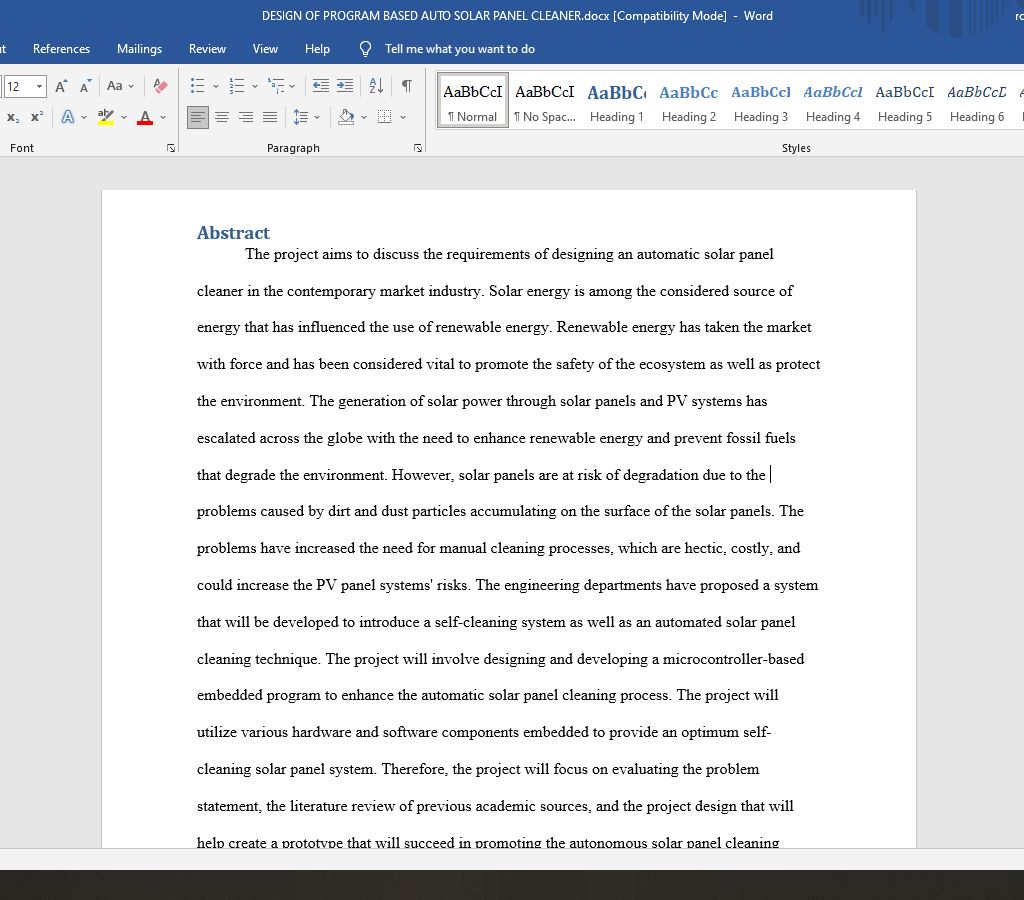Apply yellow text highlight color
1024x900 pixels.
pyautogui.click(x=105, y=117)
